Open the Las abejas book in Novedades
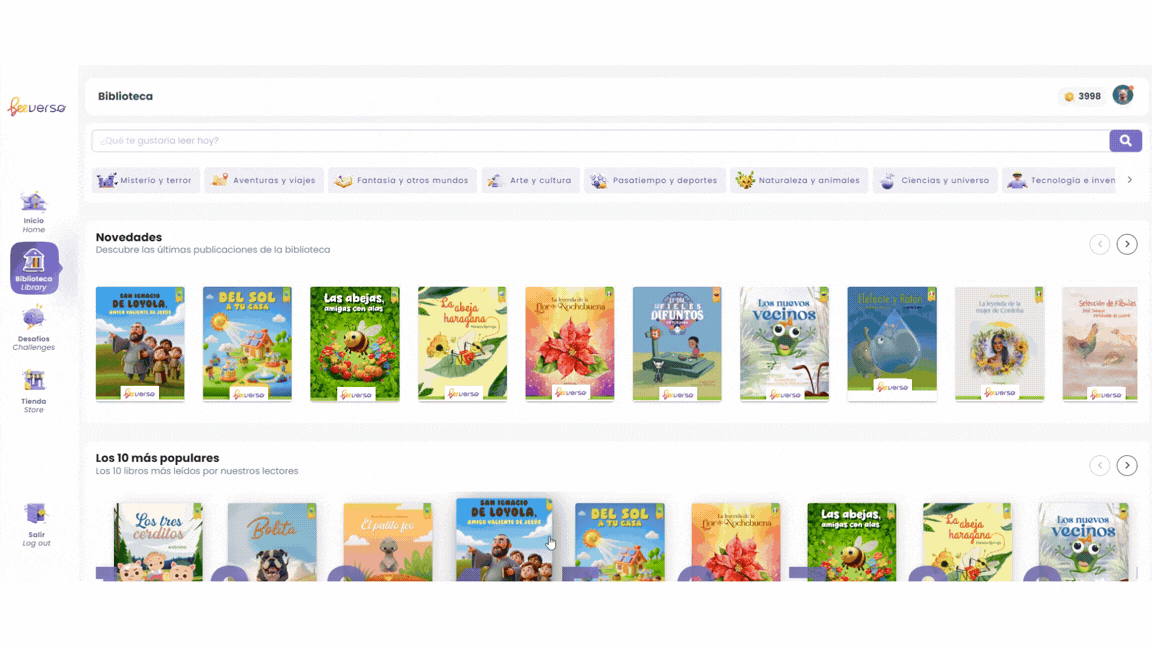This screenshot has width=1152, height=648. tap(355, 344)
